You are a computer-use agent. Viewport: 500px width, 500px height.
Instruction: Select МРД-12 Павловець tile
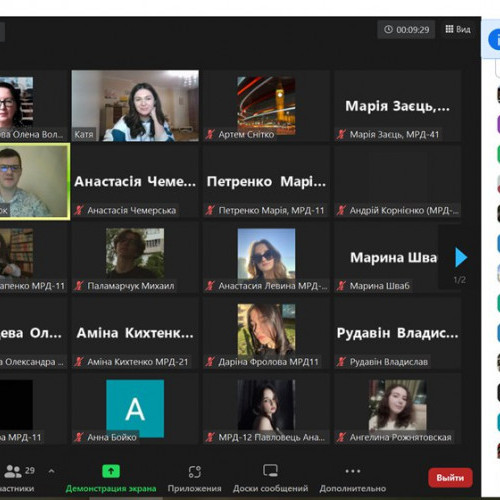266,409
